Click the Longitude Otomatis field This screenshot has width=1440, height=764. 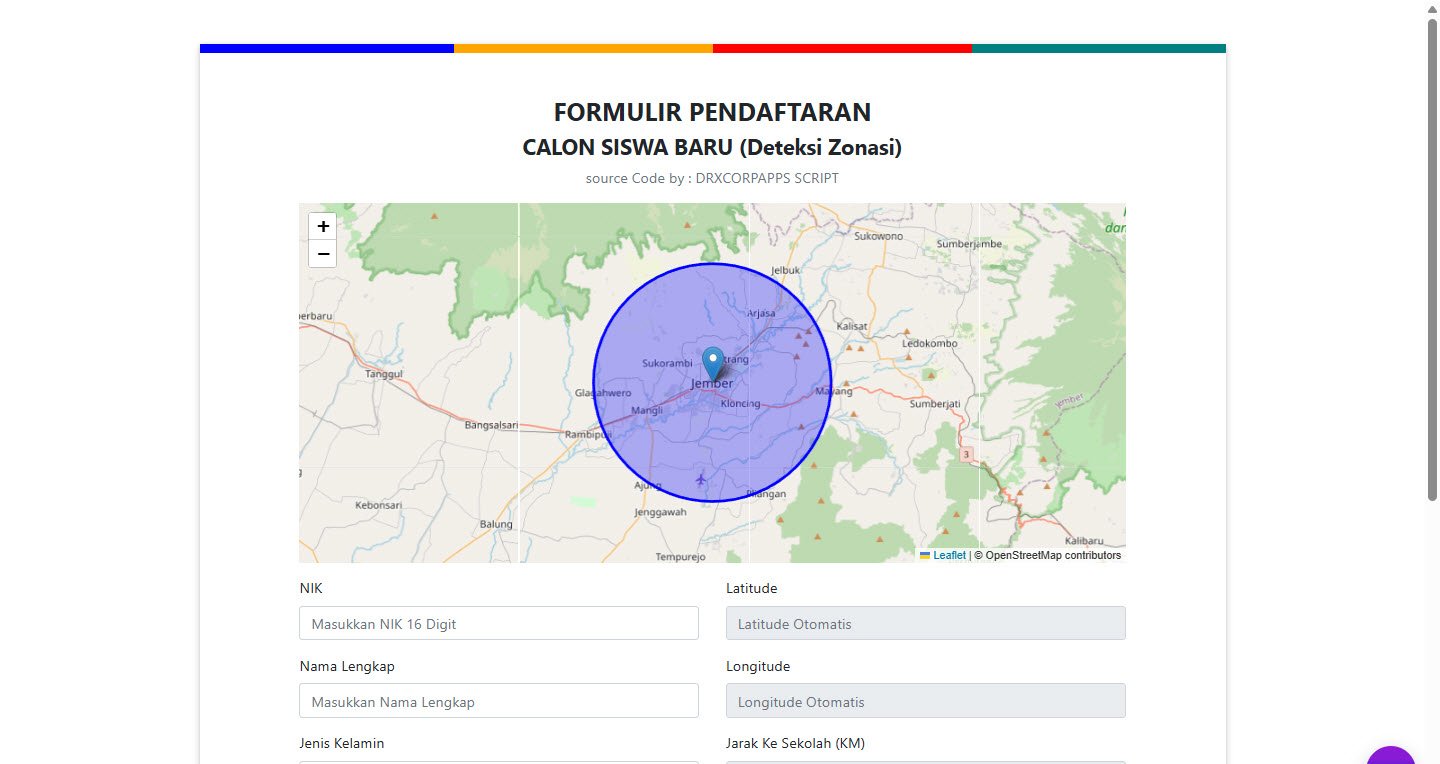[925, 701]
